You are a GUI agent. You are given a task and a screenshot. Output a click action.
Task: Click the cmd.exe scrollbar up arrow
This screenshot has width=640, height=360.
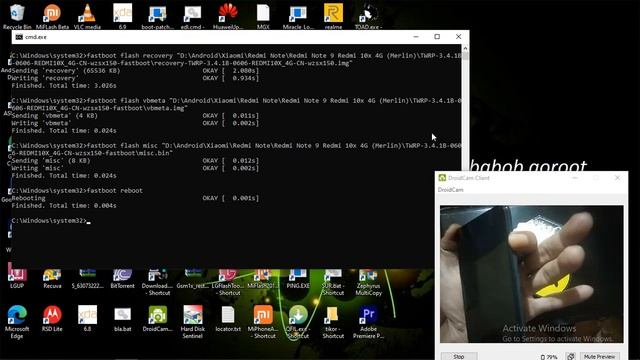(x=465, y=49)
